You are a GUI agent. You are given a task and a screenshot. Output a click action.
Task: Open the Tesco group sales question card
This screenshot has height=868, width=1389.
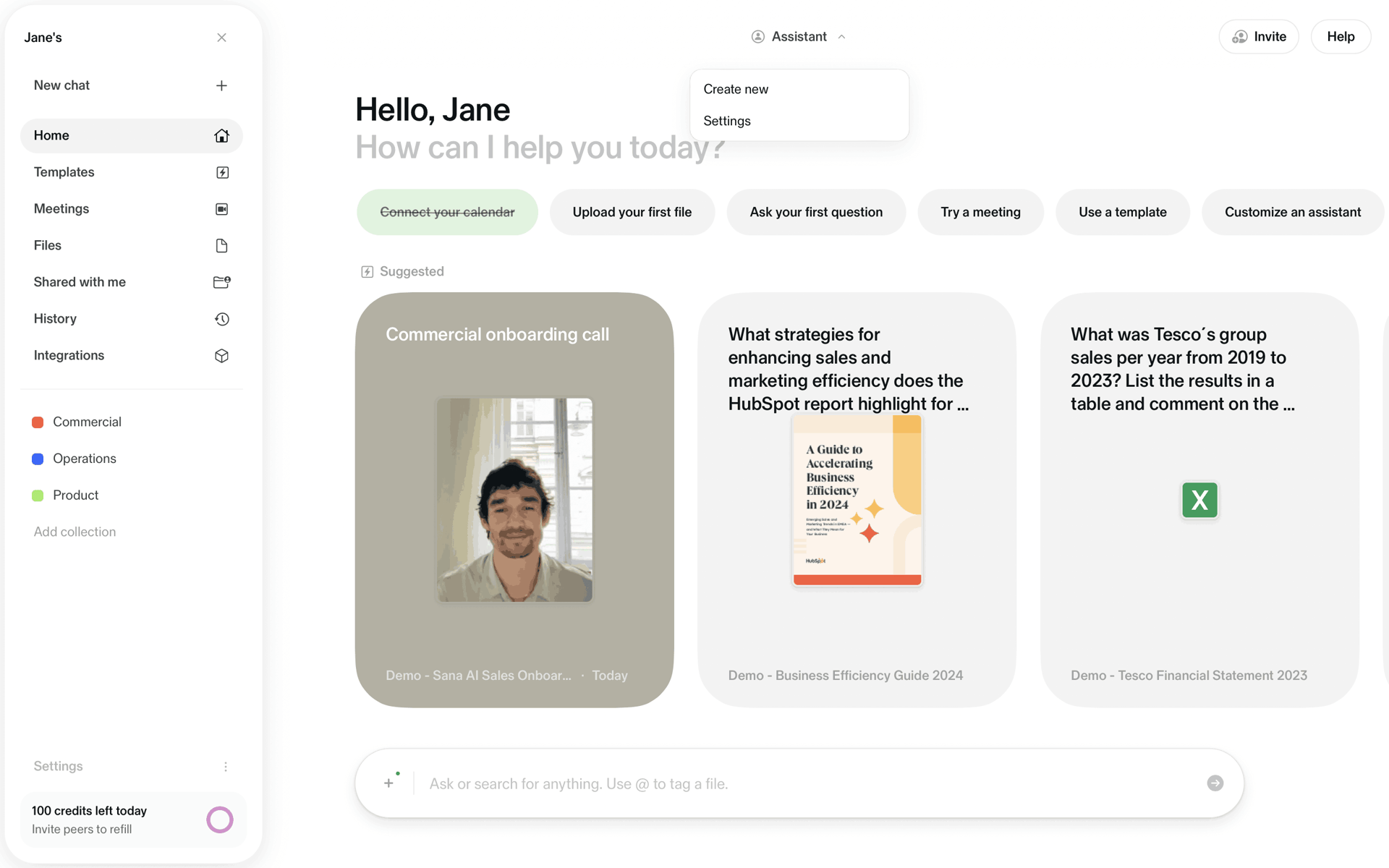[x=1199, y=500]
